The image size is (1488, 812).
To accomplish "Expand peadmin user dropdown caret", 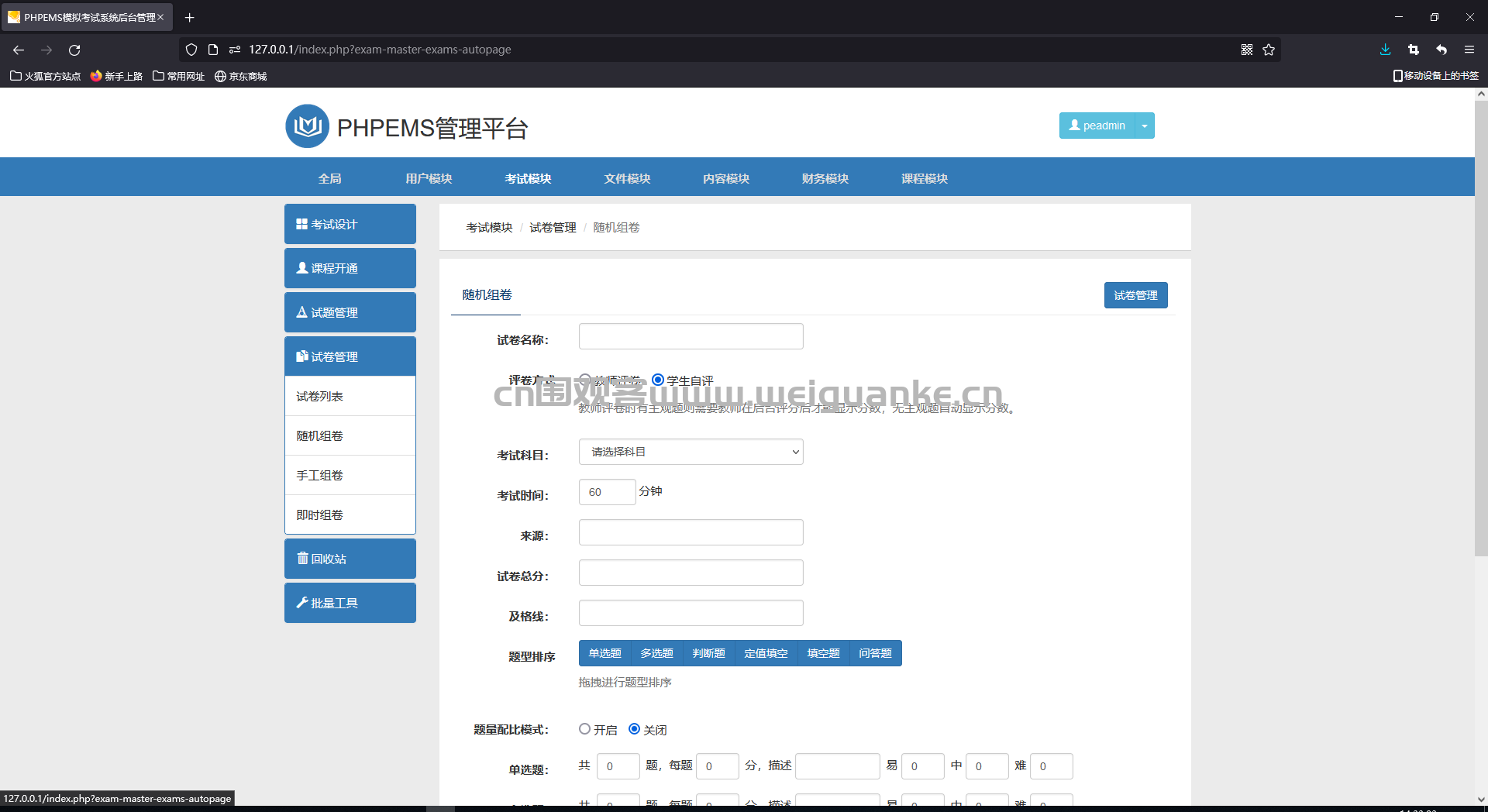I will pyautogui.click(x=1145, y=126).
